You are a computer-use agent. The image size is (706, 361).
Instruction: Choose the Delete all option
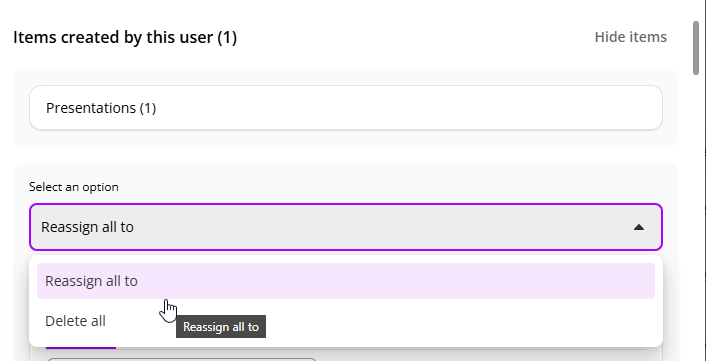tap(346, 321)
